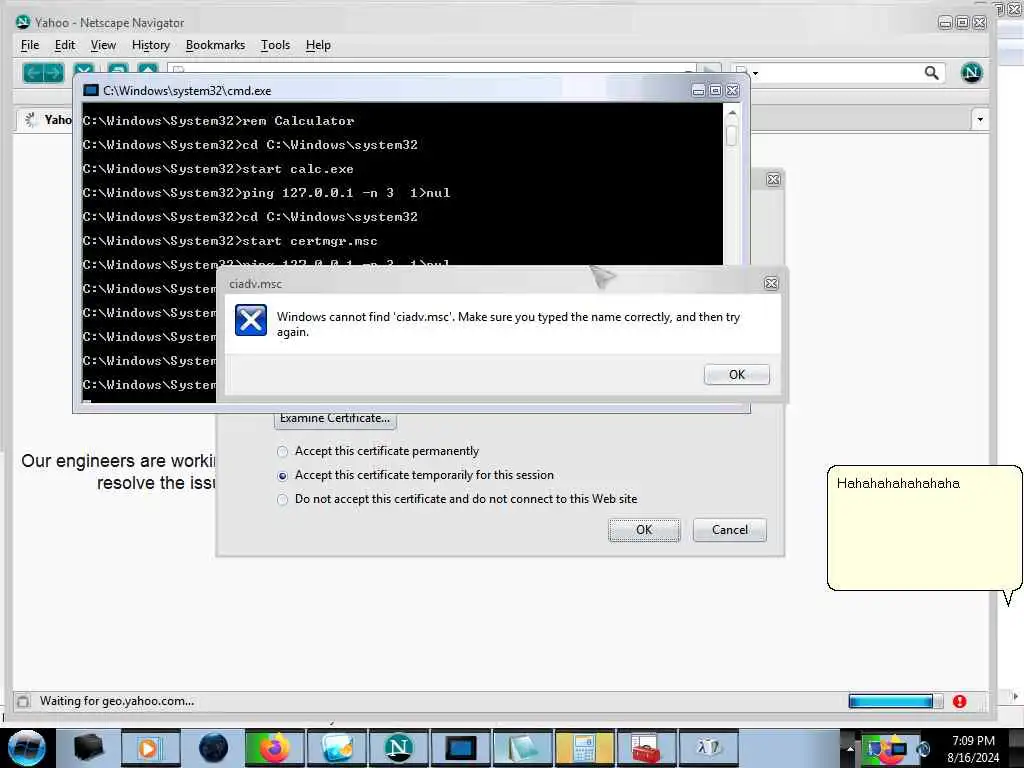Screen dimensions: 1024x768
Task: Click the cmd window scrollbar thumb
Action: tap(731, 135)
